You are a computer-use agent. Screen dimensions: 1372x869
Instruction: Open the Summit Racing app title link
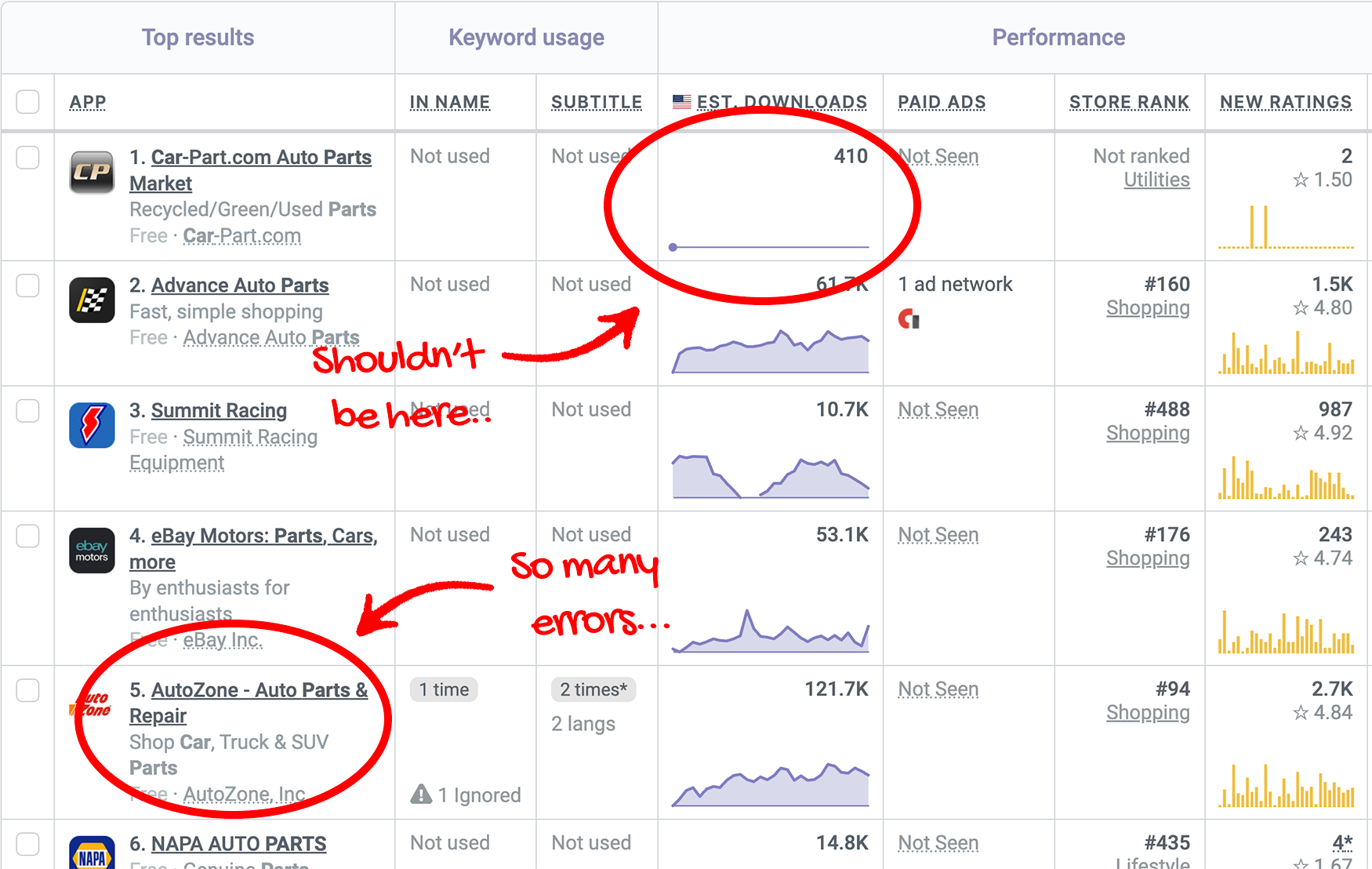(219, 410)
